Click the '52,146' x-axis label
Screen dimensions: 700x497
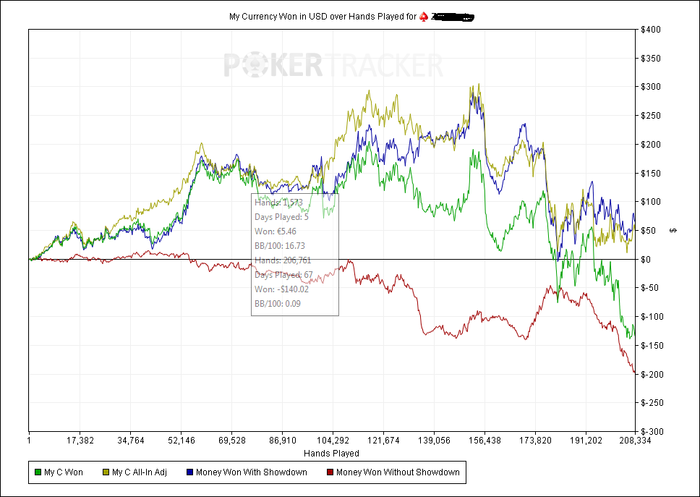click(181, 441)
